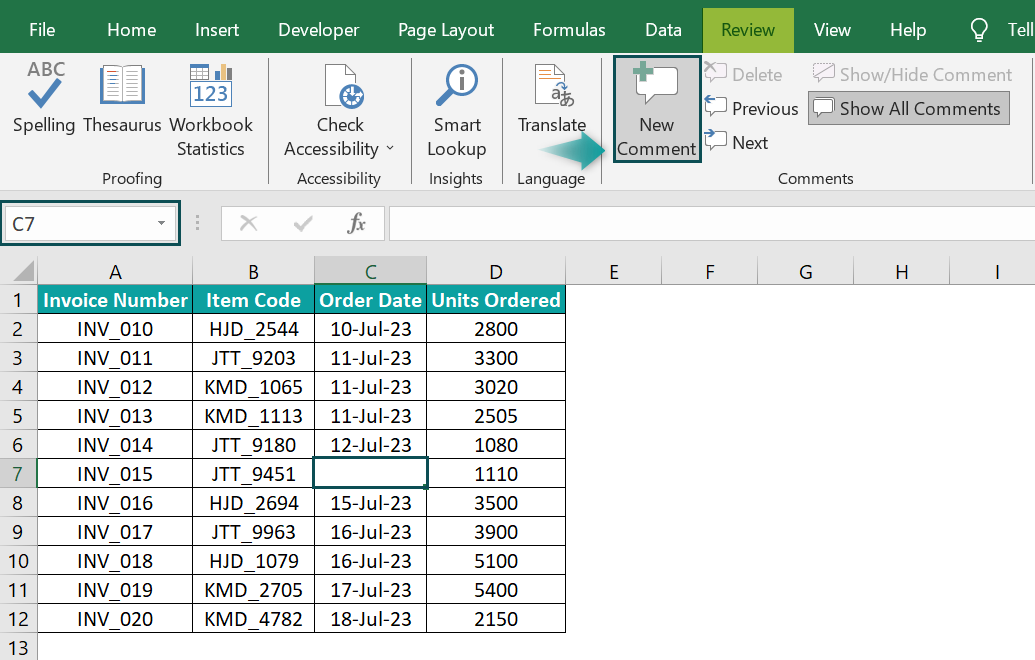Select row 7 header
The width and height of the screenshot is (1035, 660).
coord(18,474)
